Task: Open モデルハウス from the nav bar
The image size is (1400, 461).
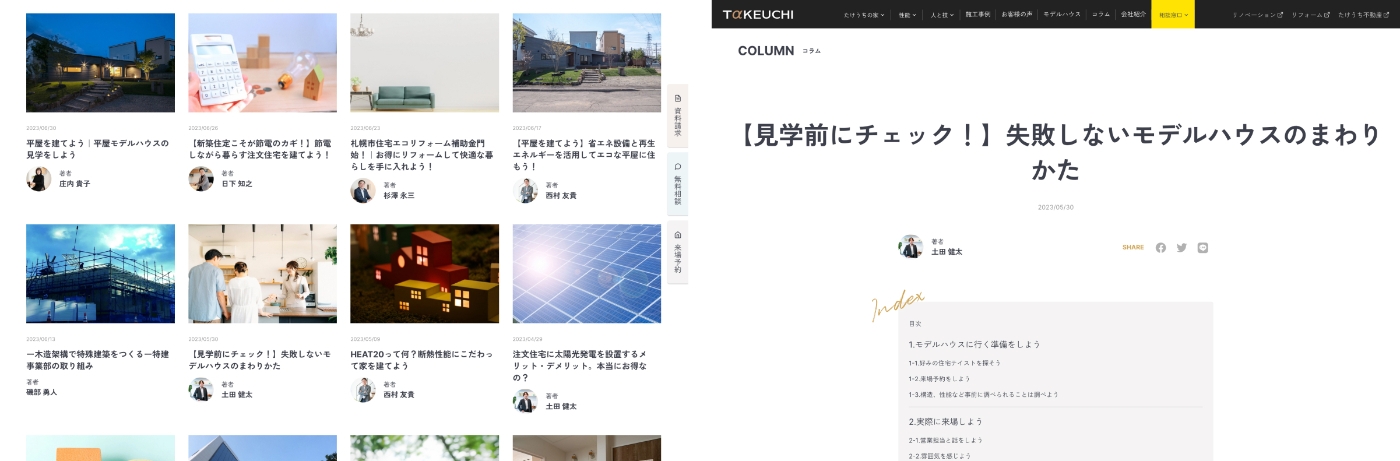Action: tap(1062, 15)
